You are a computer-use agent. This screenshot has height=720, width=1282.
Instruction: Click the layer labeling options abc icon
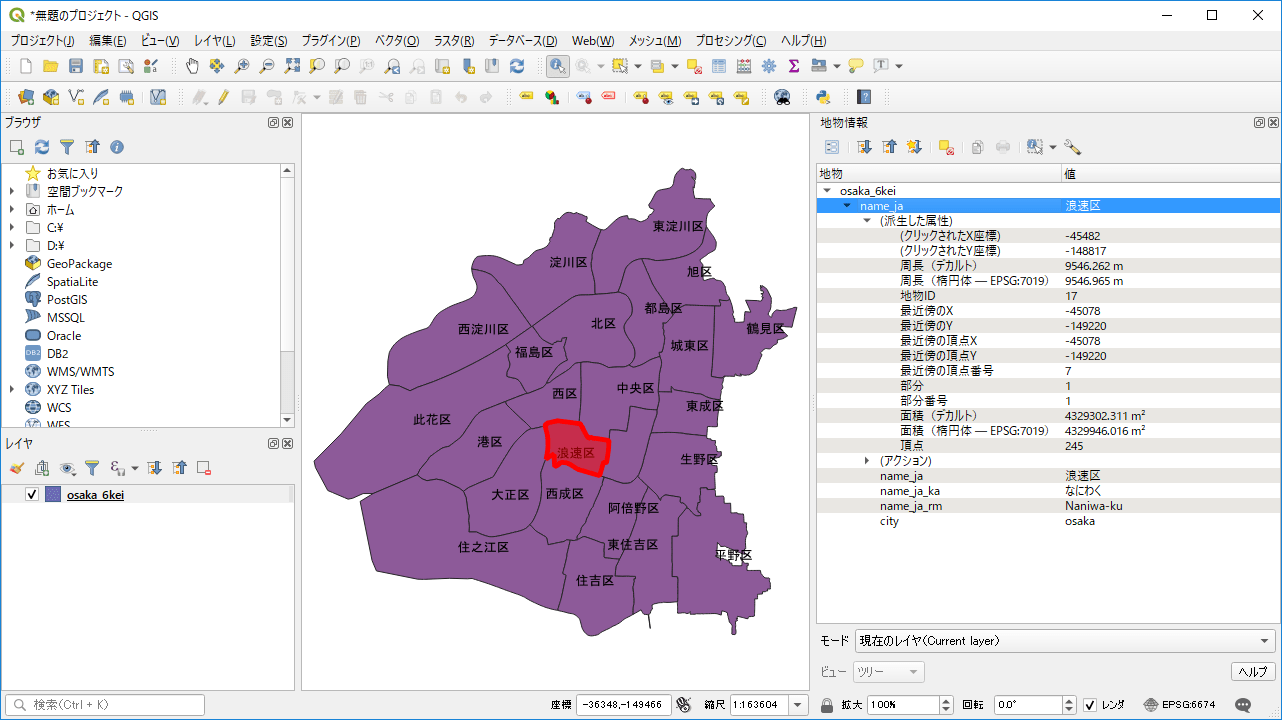coord(526,97)
